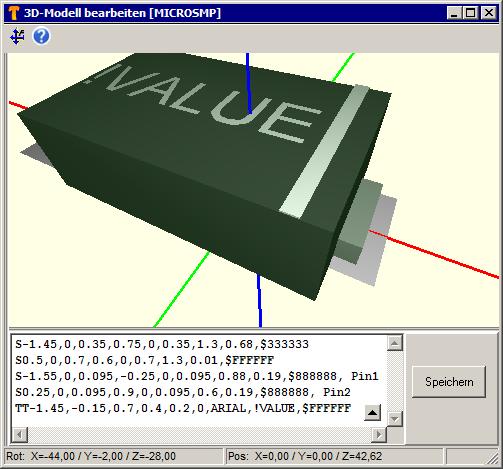The width and height of the screenshot is (503, 469).
Task: Click the horizontal scrollbar left arrow
Action: (x=20, y=435)
